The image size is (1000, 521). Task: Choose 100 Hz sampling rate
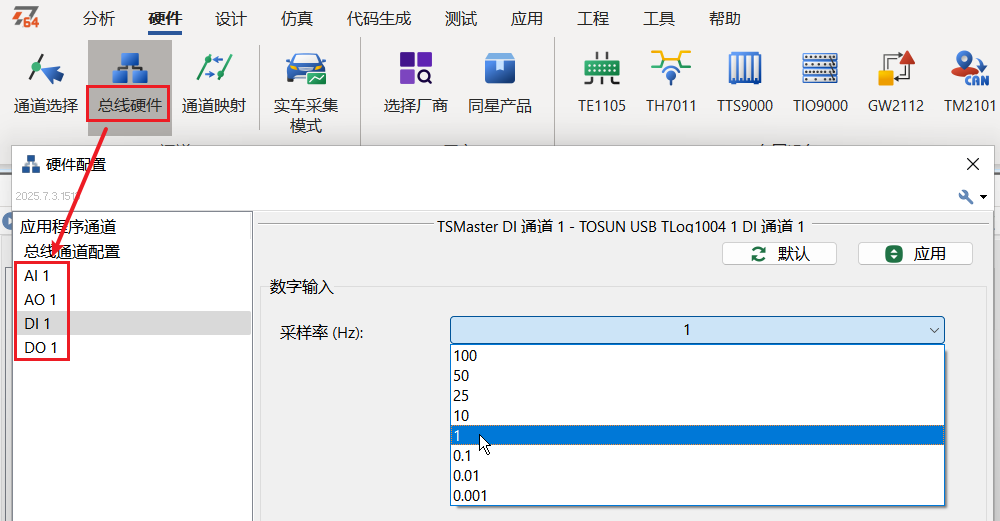(x=697, y=356)
